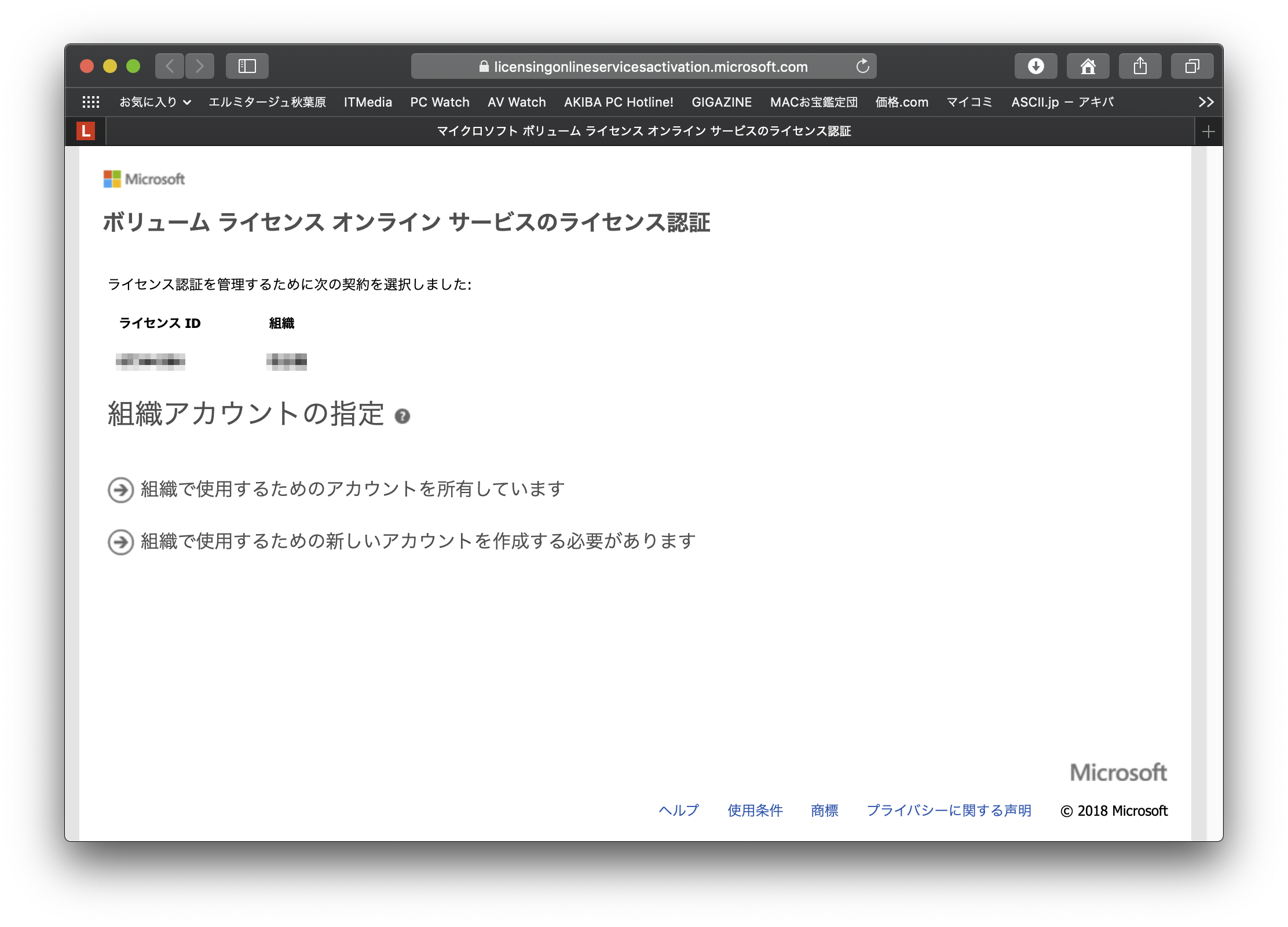Open the Top Sites grid icon
The image size is (1288, 927).
[x=91, y=102]
